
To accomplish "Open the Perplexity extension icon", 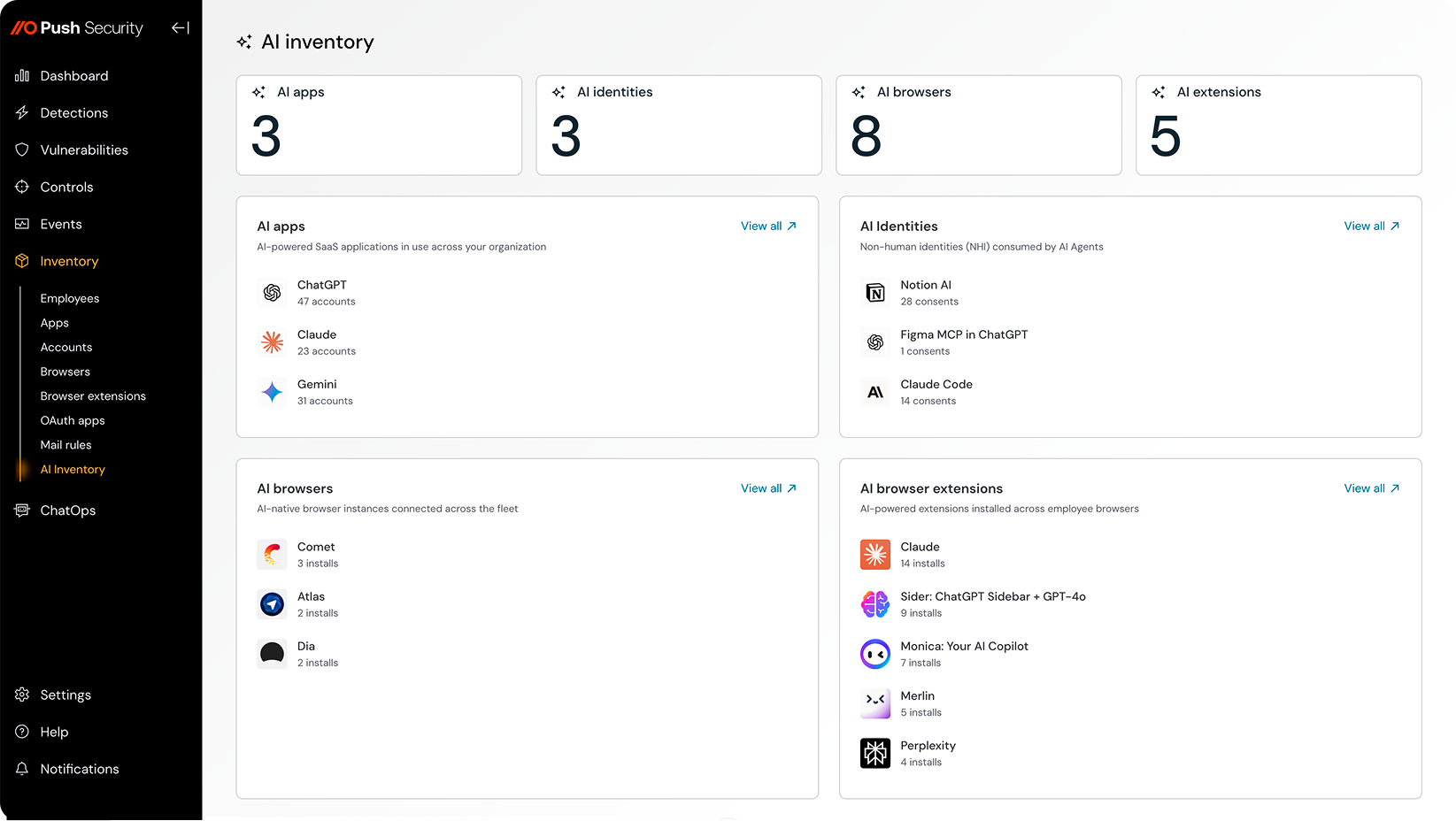I will [874, 753].
